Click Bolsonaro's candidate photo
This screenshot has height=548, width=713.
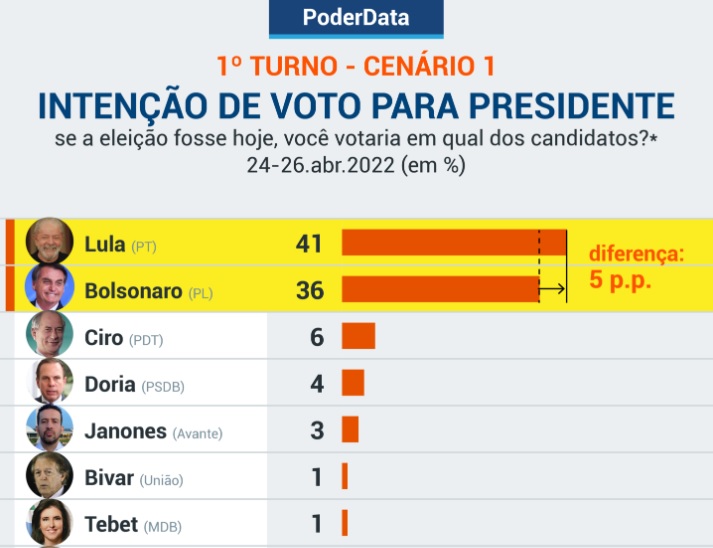click(49, 289)
